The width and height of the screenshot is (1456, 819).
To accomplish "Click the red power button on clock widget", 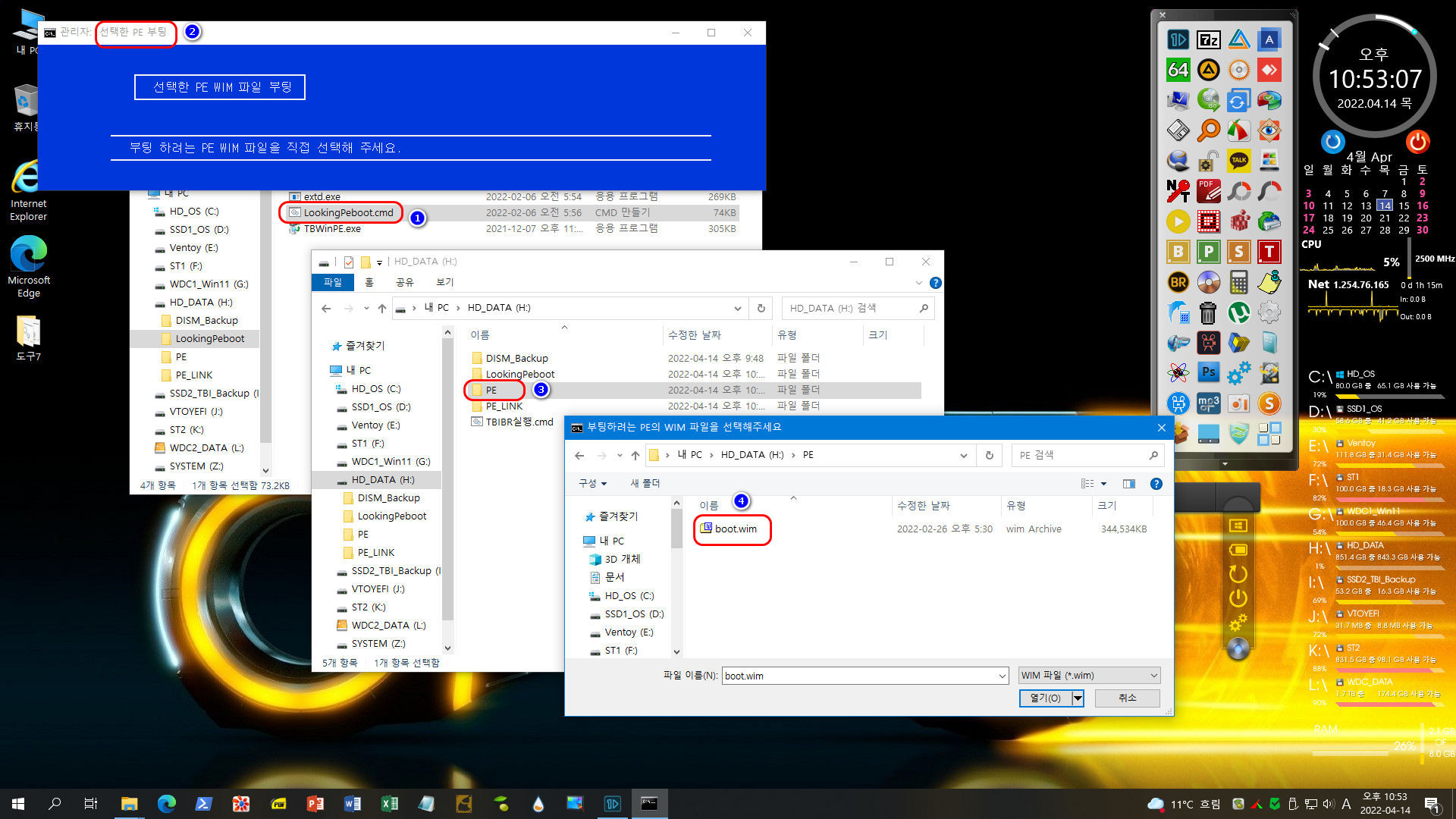I will click(1417, 142).
